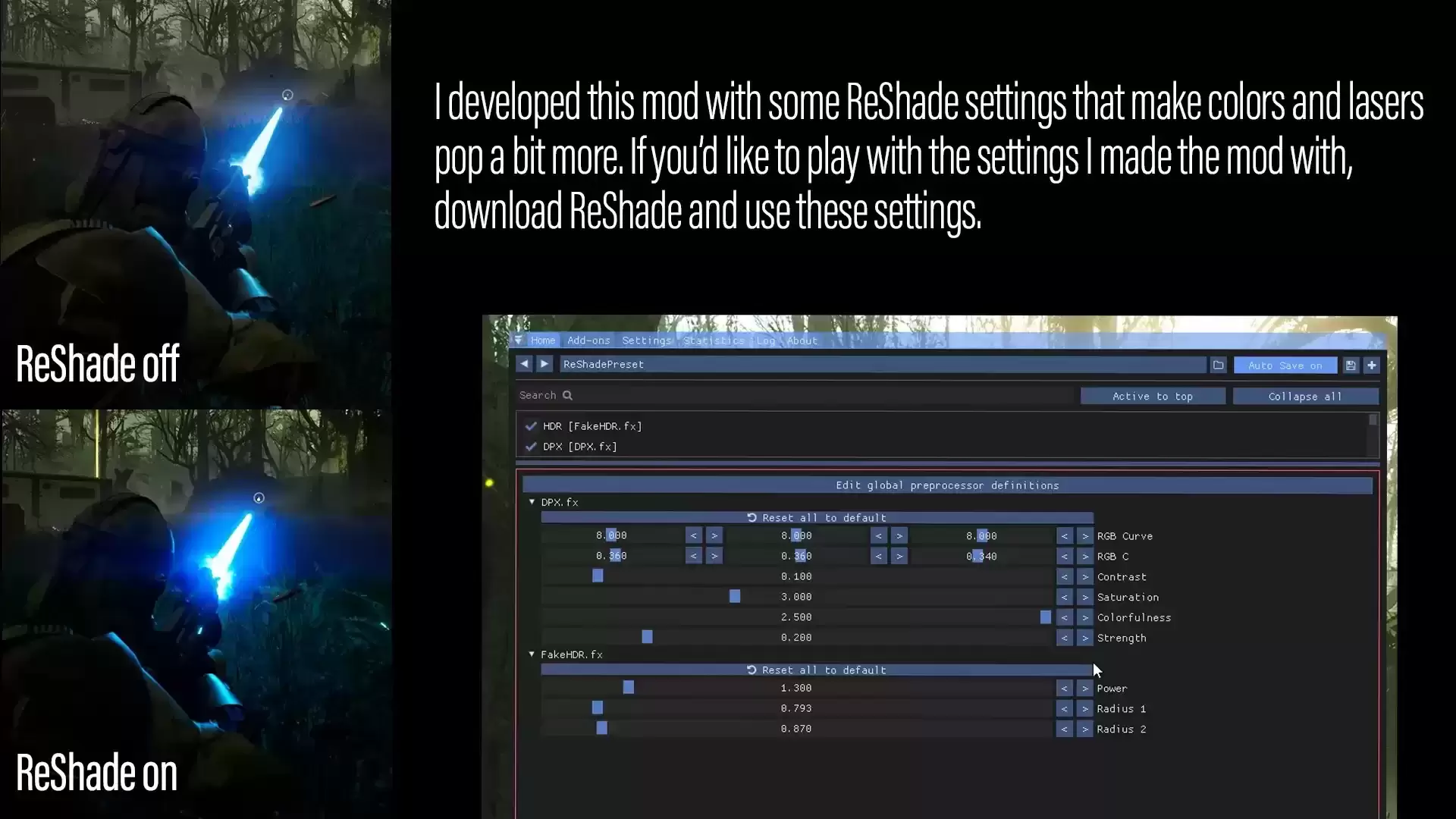Increase Contrast with its right stepper arrow
The width and height of the screenshot is (1456, 819).
pyautogui.click(x=1085, y=577)
